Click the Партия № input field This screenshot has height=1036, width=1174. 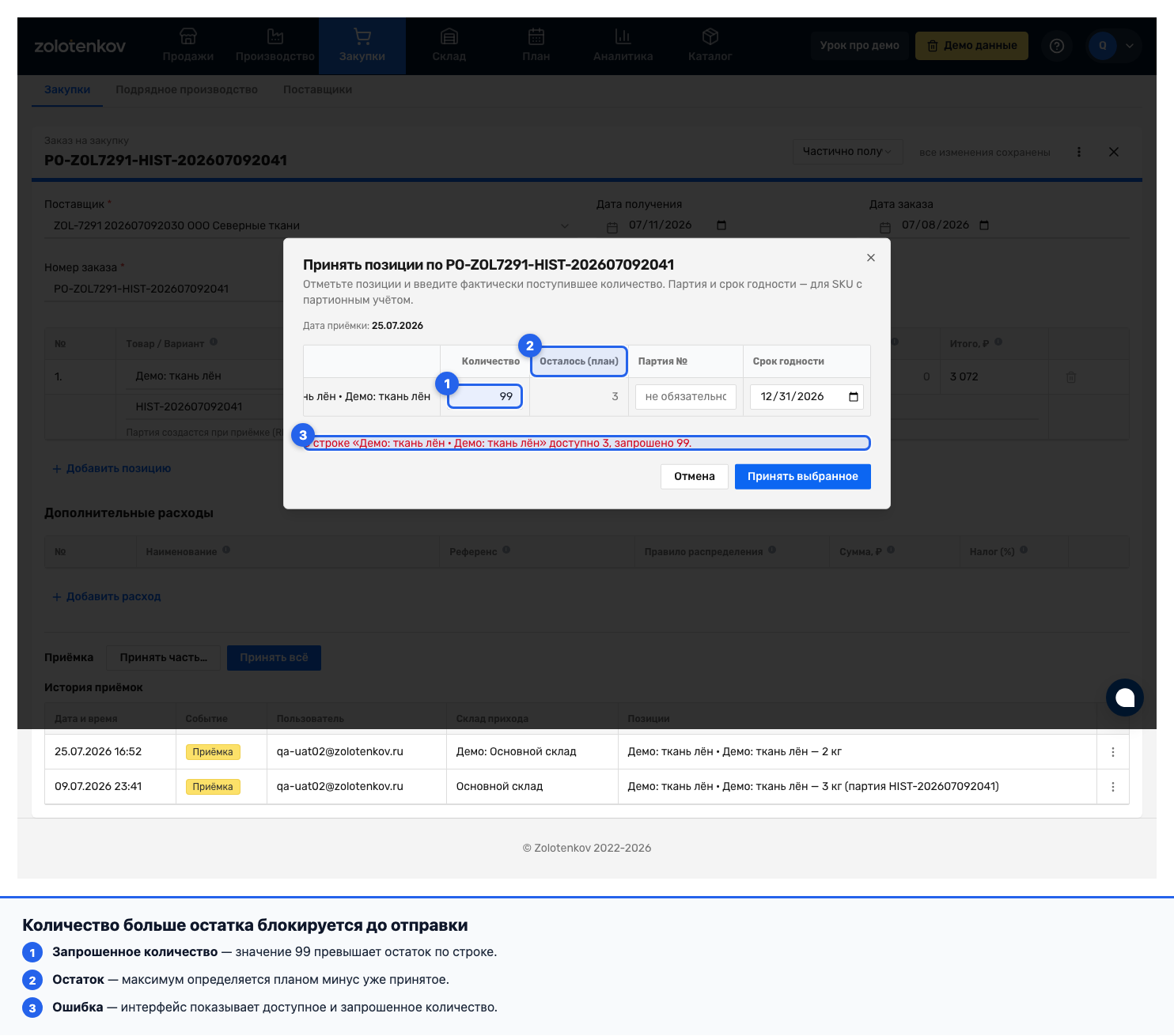click(686, 397)
